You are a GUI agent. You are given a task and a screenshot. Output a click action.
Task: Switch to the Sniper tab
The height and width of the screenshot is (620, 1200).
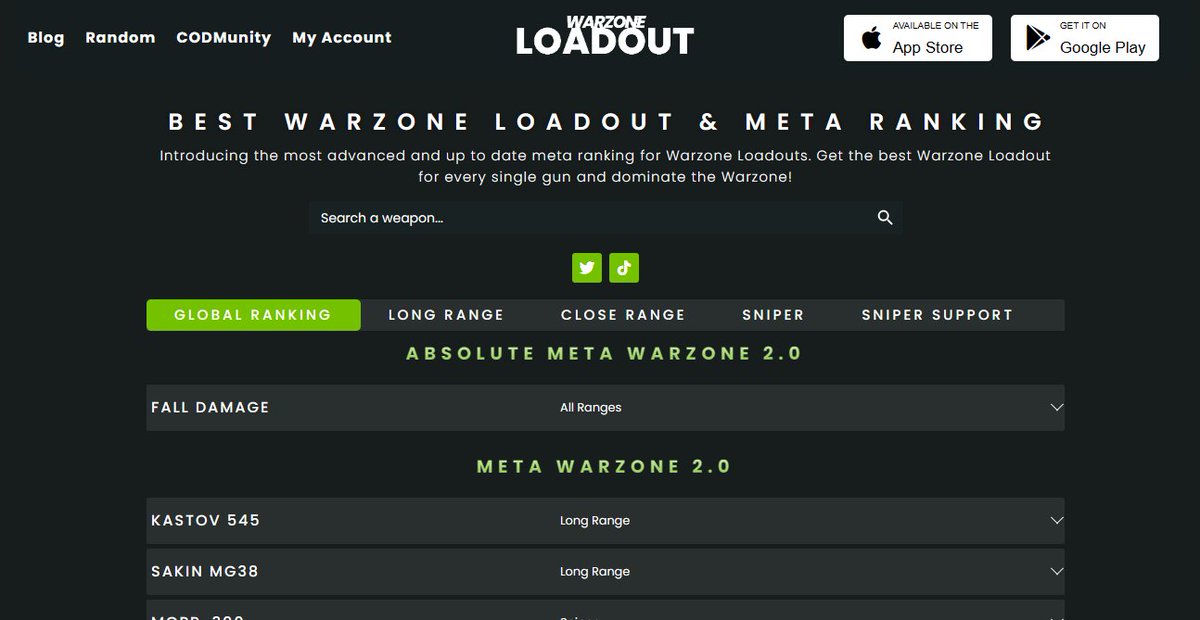[773, 315]
